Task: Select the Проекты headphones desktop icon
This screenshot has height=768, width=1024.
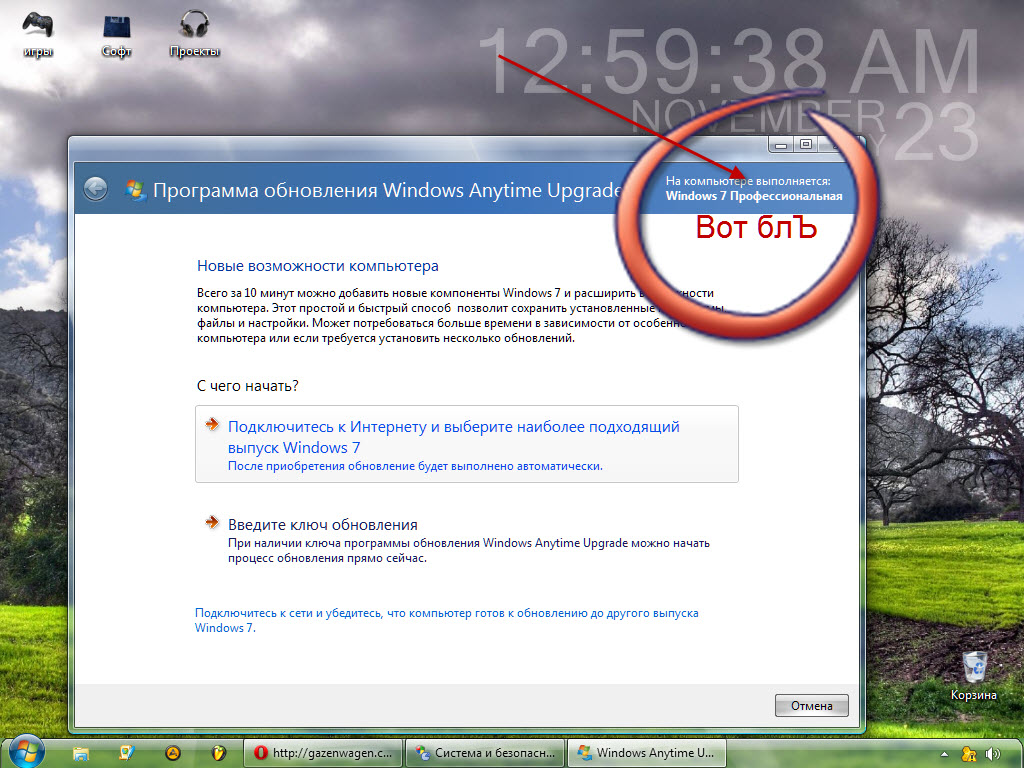Action: [x=194, y=34]
